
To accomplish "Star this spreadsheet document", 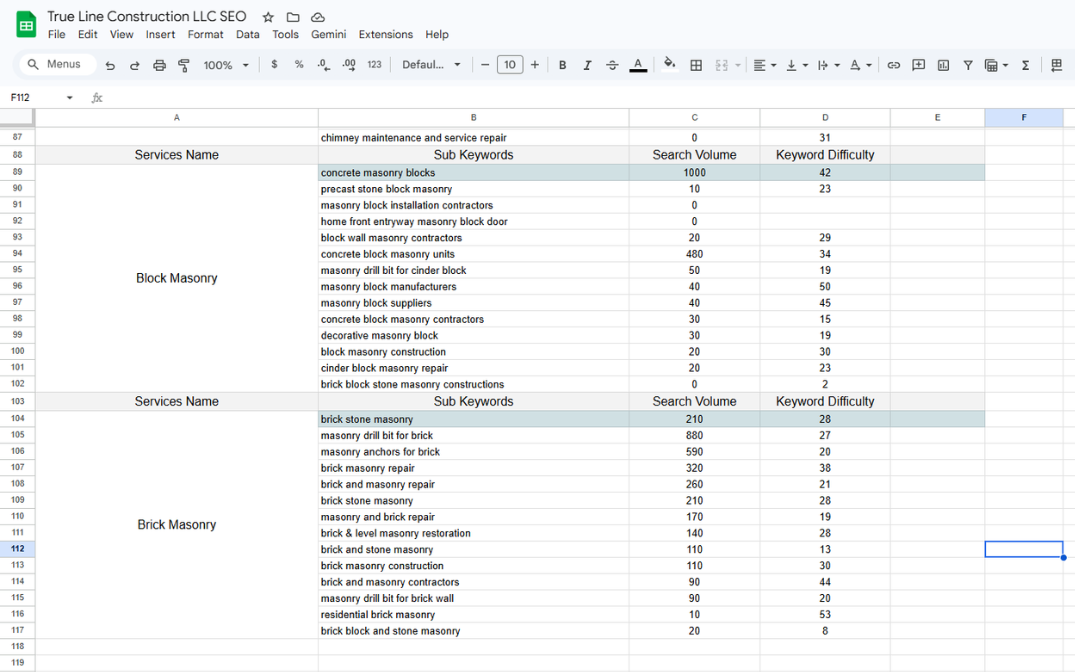I will 268,17.
